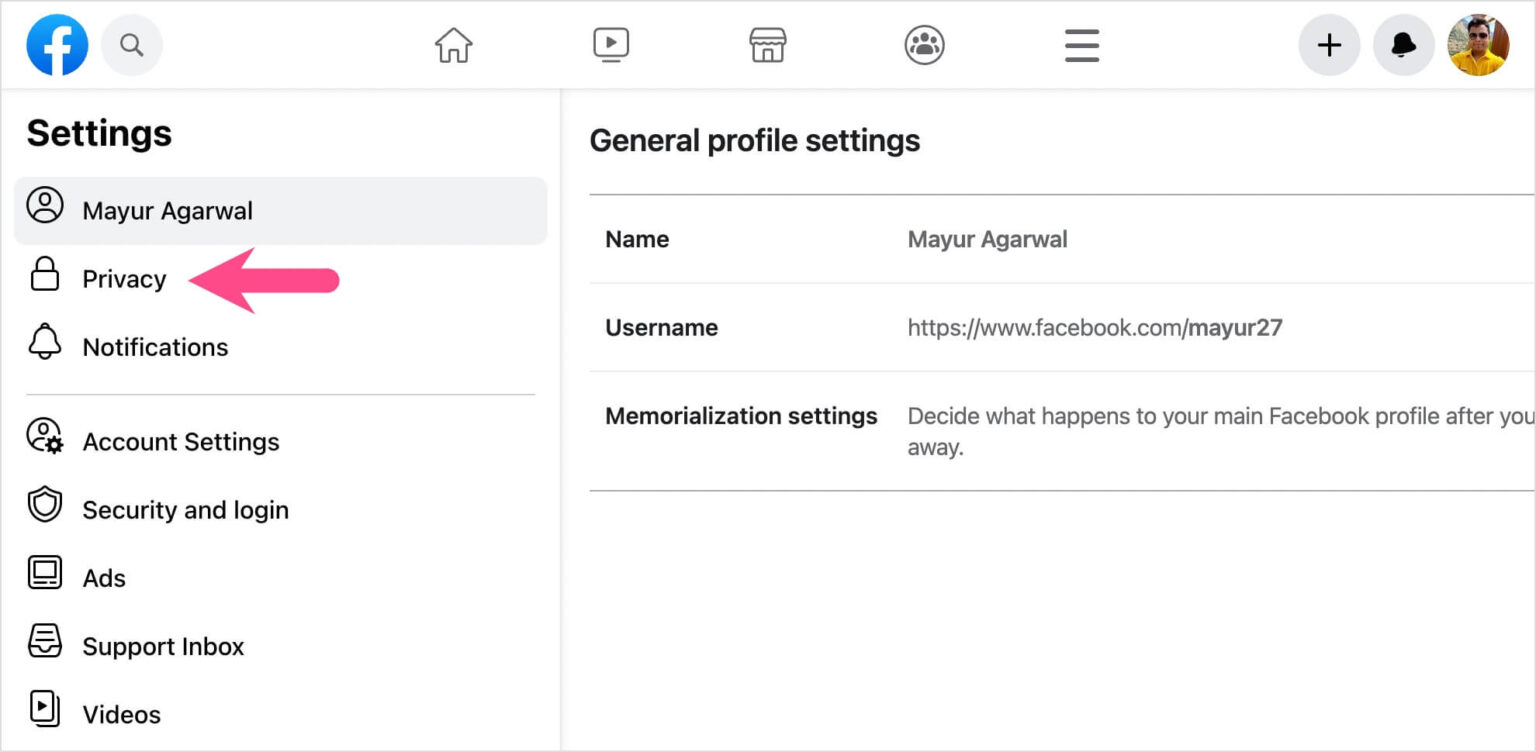Screen dimensions: 1536x752
Task: Click the Security and login shield icon
Action: pos(44,509)
